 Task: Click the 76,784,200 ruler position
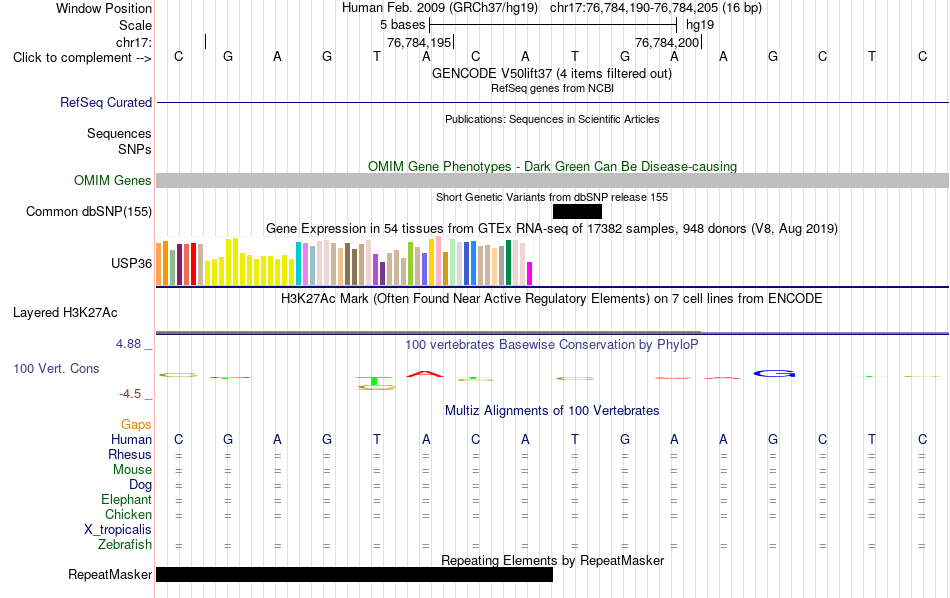click(x=667, y=42)
